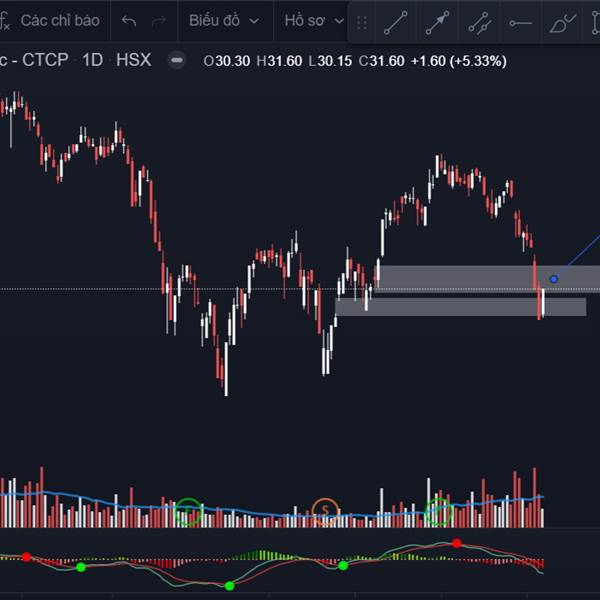Click the open price value O30.30
This screenshot has width=600, height=600.
tap(227, 61)
